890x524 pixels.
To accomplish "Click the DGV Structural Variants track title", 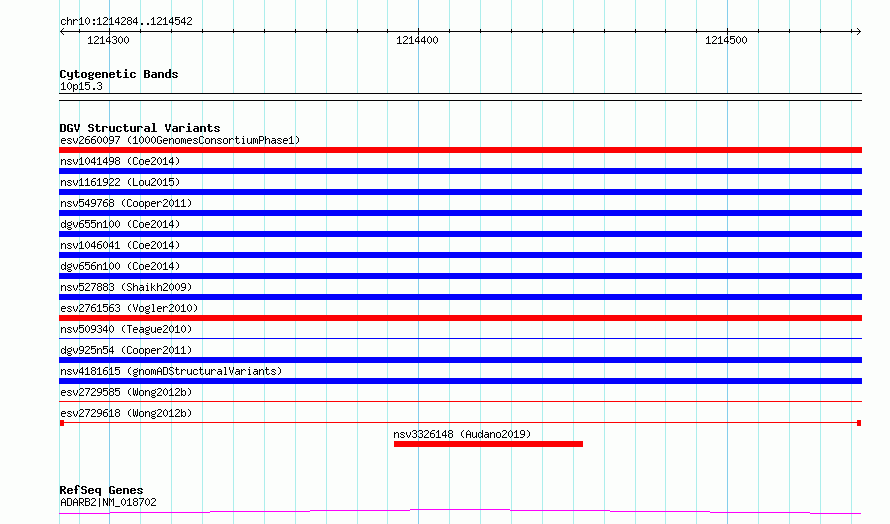I will pos(140,128).
